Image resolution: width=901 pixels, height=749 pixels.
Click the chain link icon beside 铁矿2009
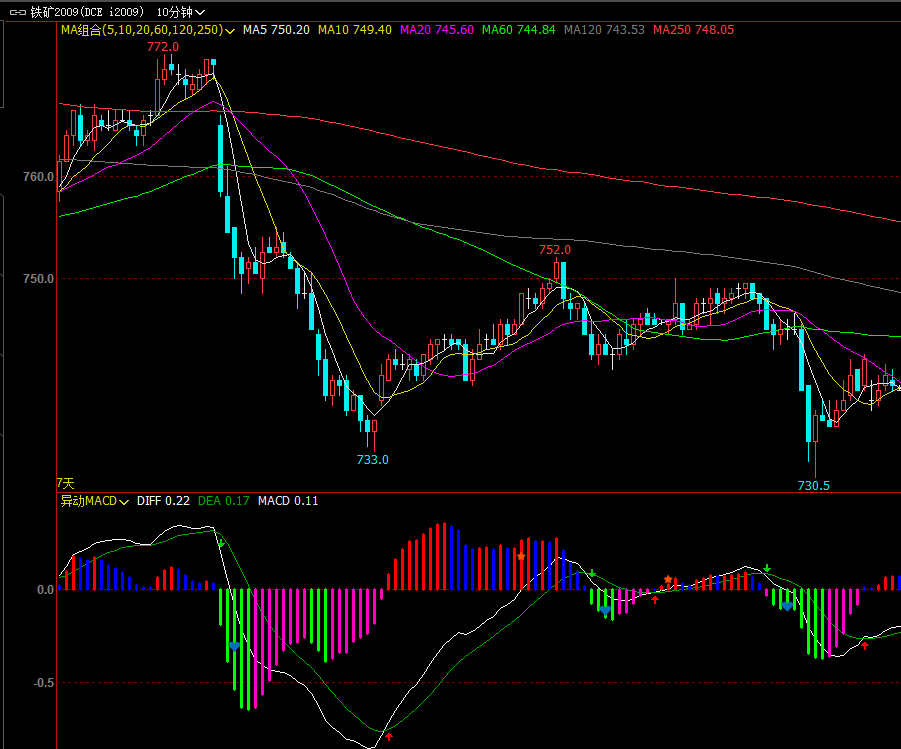click(18, 12)
